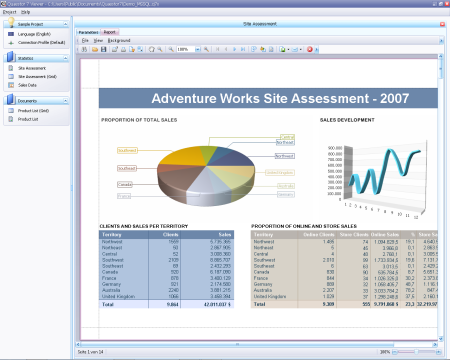Screen dimensions: 450x360
Task: Click the Save floppy disk icon
Action: [104, 49]
